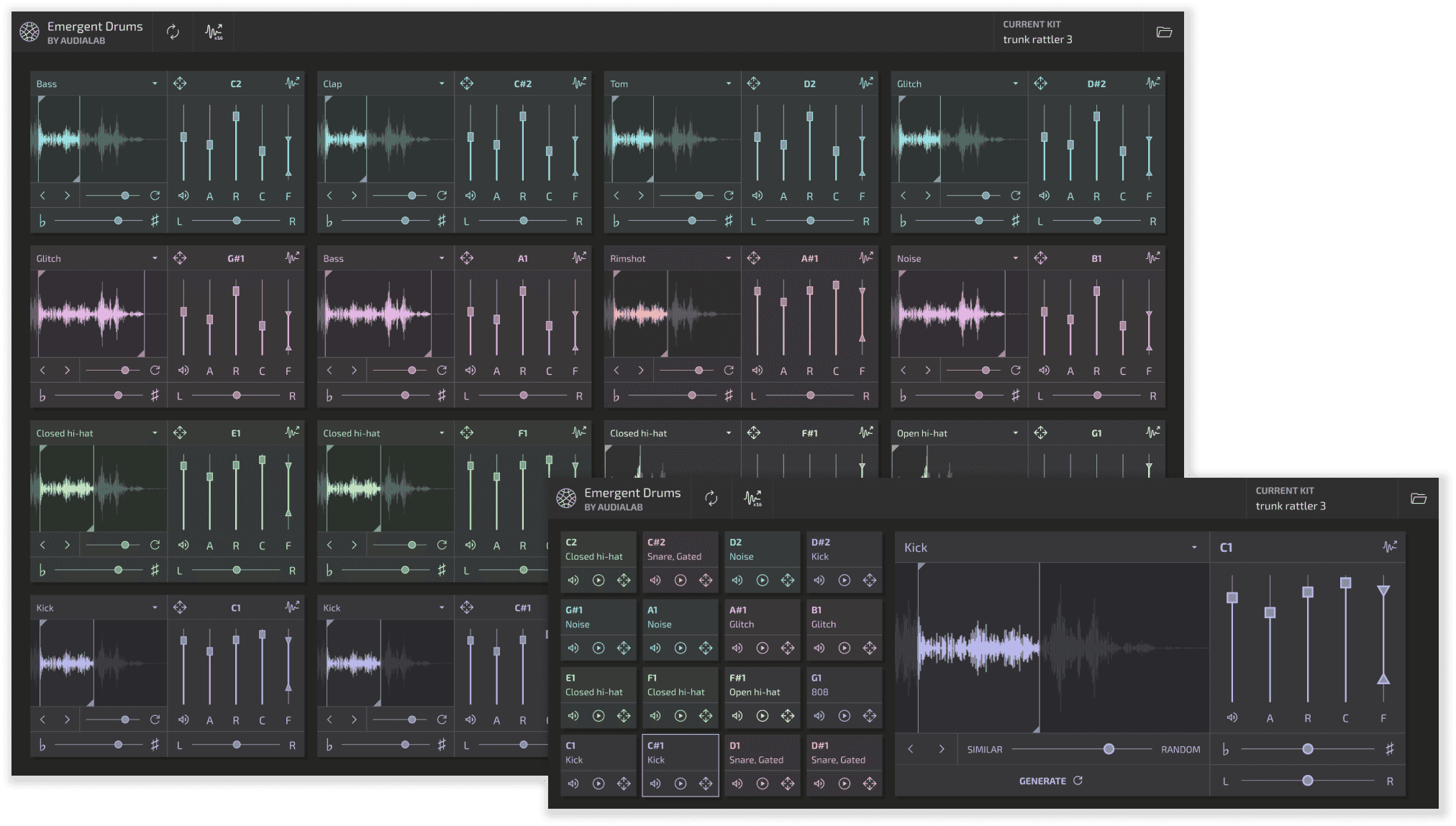Set the Similar-Random slider handle
Screen dimensions: 1456x826
[x=1108, y=749]
